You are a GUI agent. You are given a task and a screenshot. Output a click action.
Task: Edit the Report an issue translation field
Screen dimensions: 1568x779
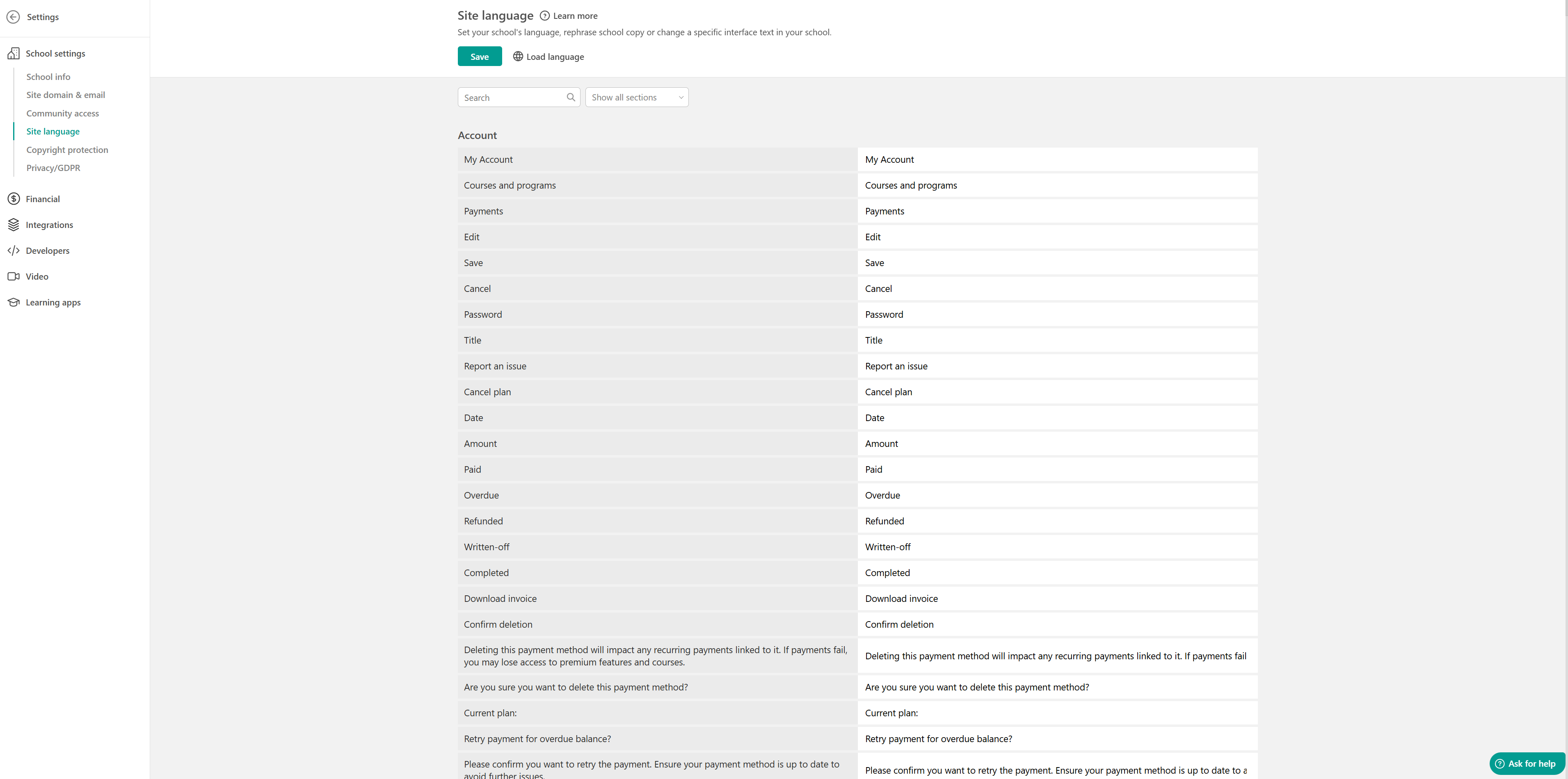coord(1057,366)
